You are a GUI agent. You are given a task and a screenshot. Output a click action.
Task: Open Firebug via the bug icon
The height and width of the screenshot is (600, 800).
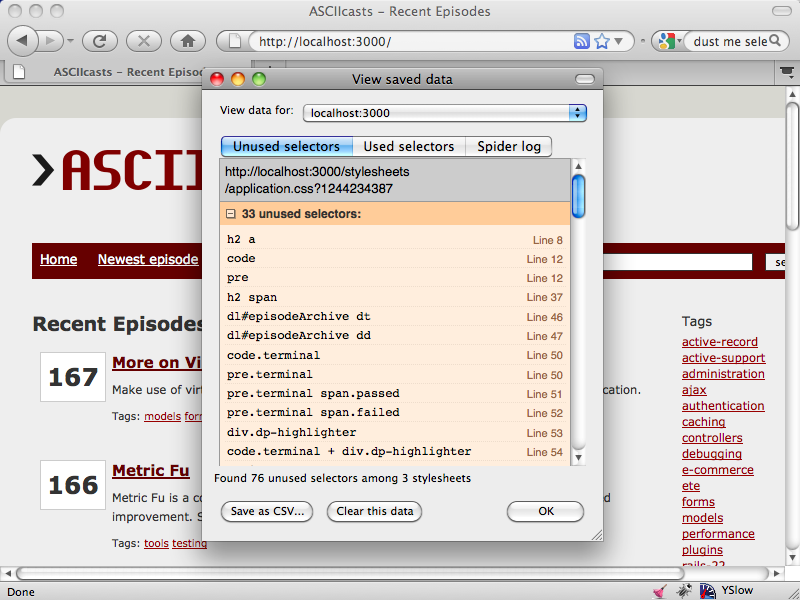coord(684,591)
